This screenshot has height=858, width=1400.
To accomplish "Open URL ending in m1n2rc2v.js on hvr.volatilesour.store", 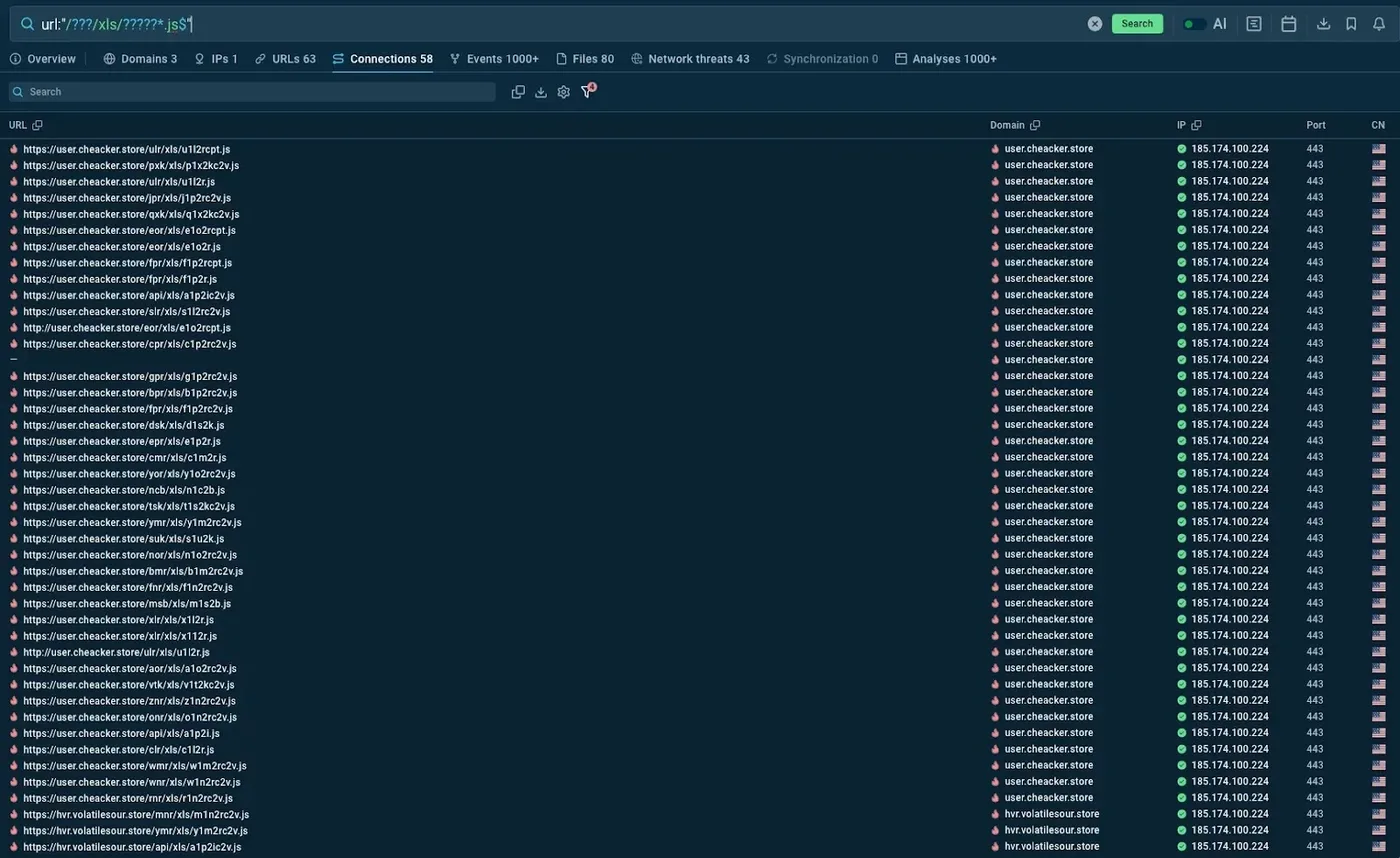I will pyautogui.click(x=136, y=815).
